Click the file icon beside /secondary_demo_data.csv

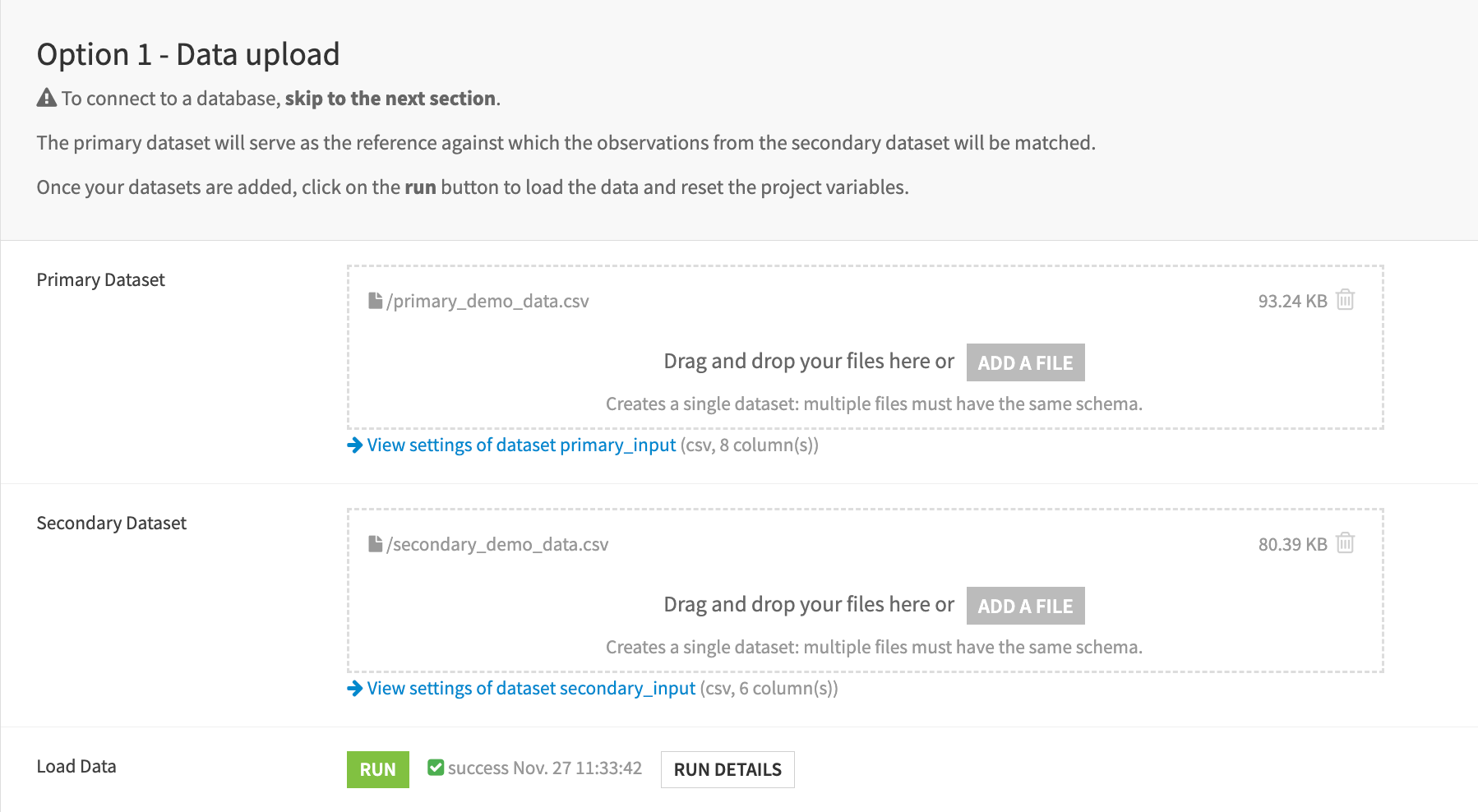376,543
